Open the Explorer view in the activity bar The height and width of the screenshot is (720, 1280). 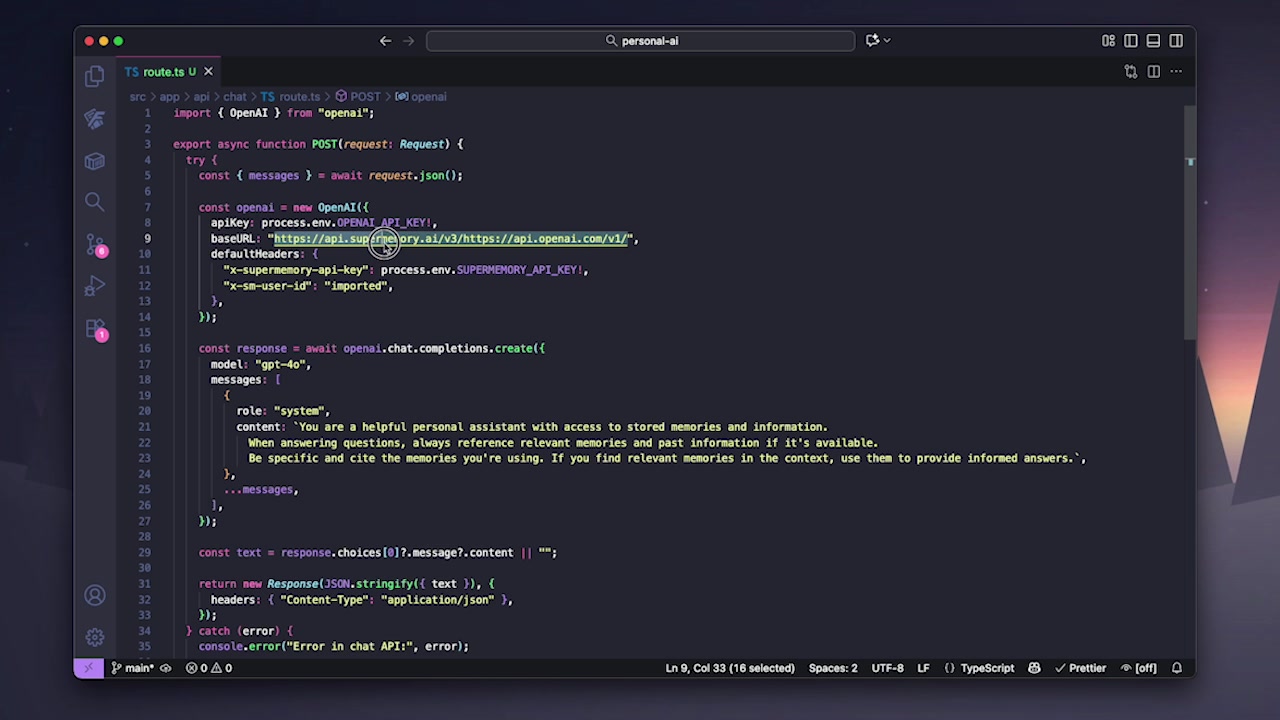coord(94,75)
